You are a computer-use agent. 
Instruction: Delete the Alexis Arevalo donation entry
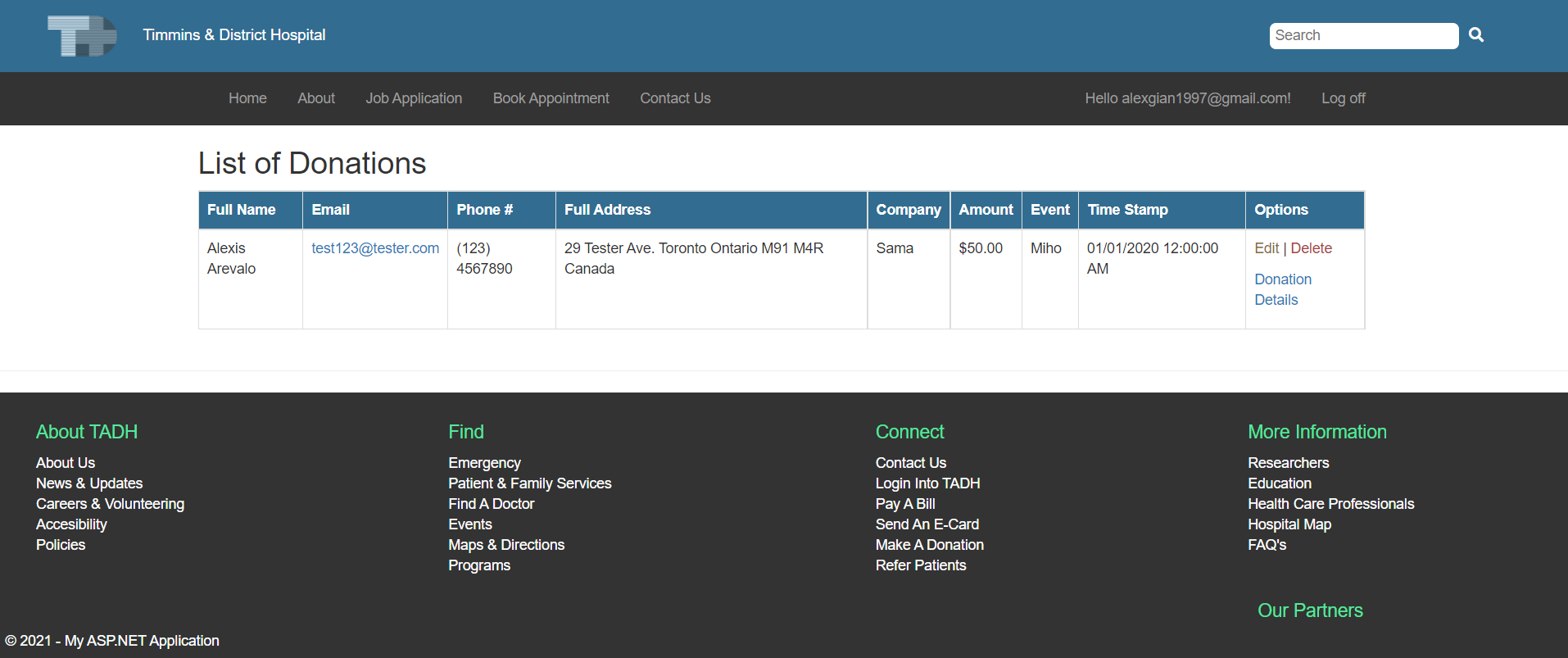pyautogui.click(x=1311, y=248)
